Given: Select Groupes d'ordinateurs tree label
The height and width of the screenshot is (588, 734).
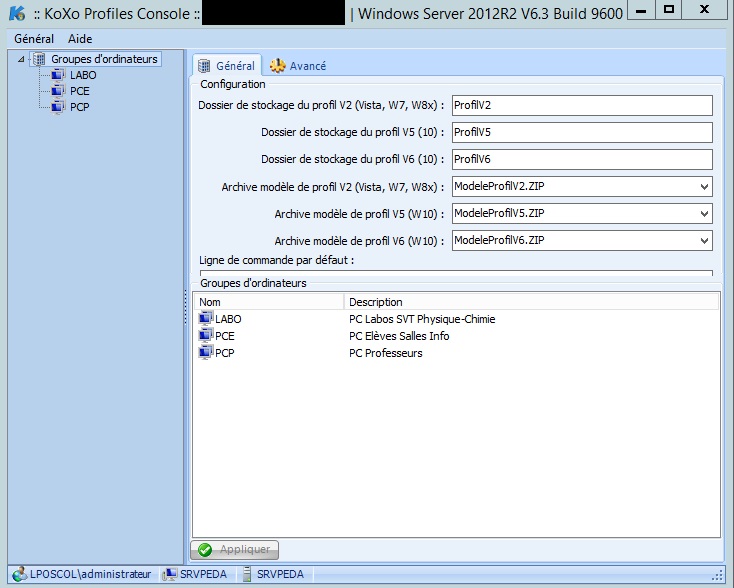Looking at the screenshot, I should tap(104, 59).
